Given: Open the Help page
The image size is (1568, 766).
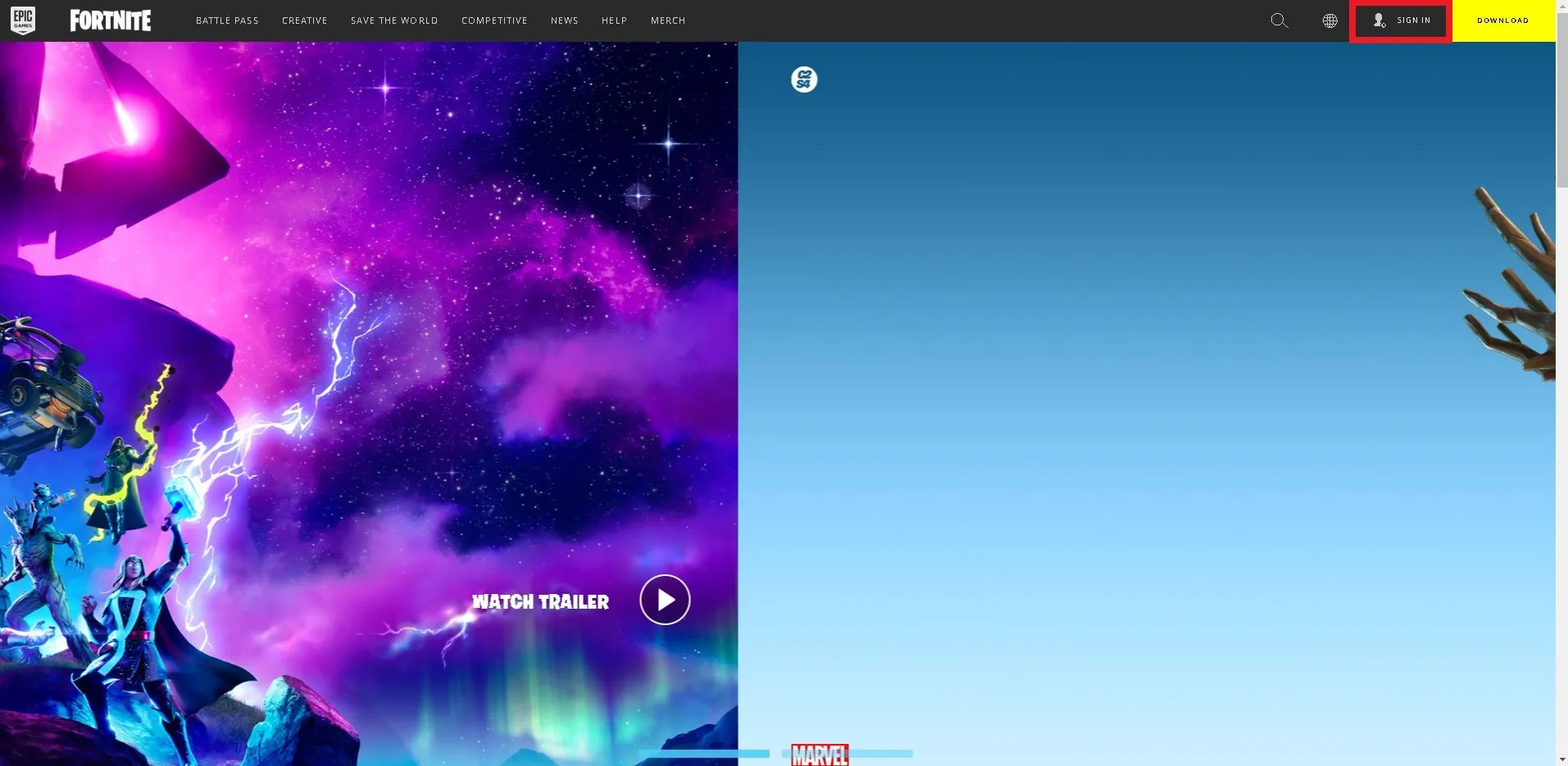Looking at the screenshot, I should (x=614, y=20).
